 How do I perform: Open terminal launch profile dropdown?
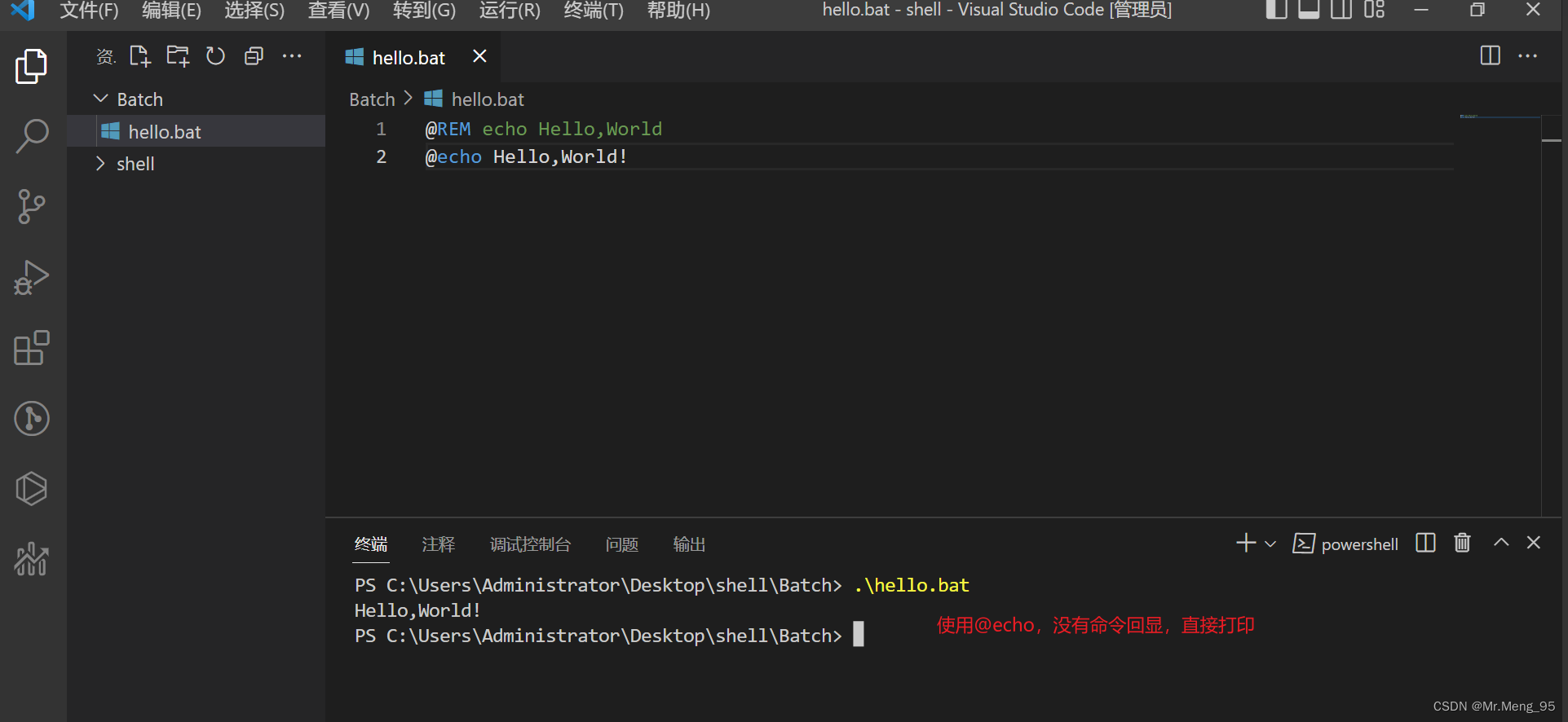tap(1270, 544)
